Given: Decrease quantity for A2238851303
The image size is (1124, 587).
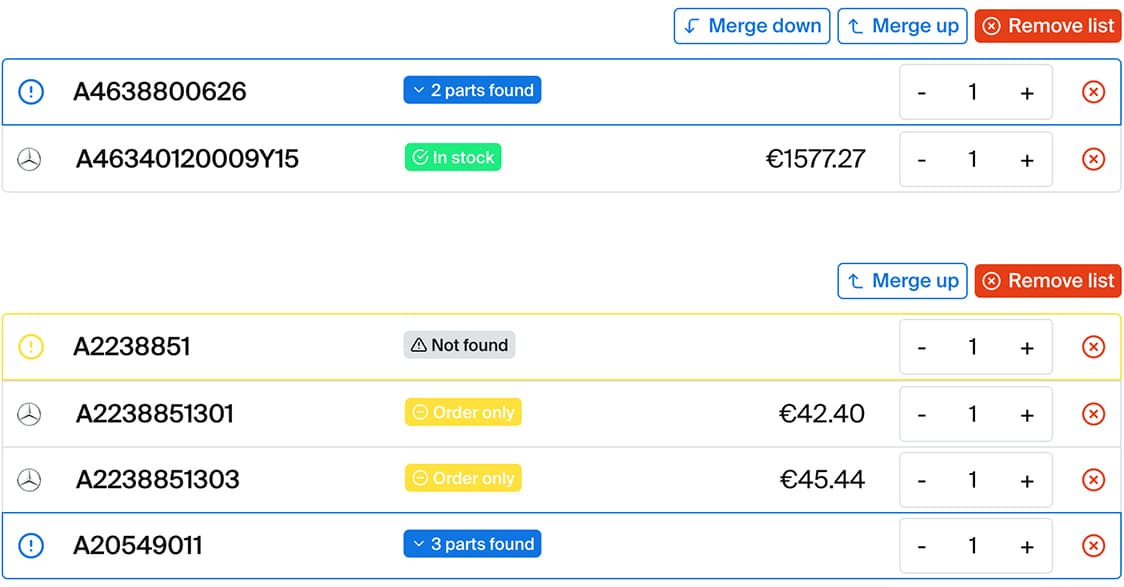Looking at the screenshot, I should tap(922, 480).
